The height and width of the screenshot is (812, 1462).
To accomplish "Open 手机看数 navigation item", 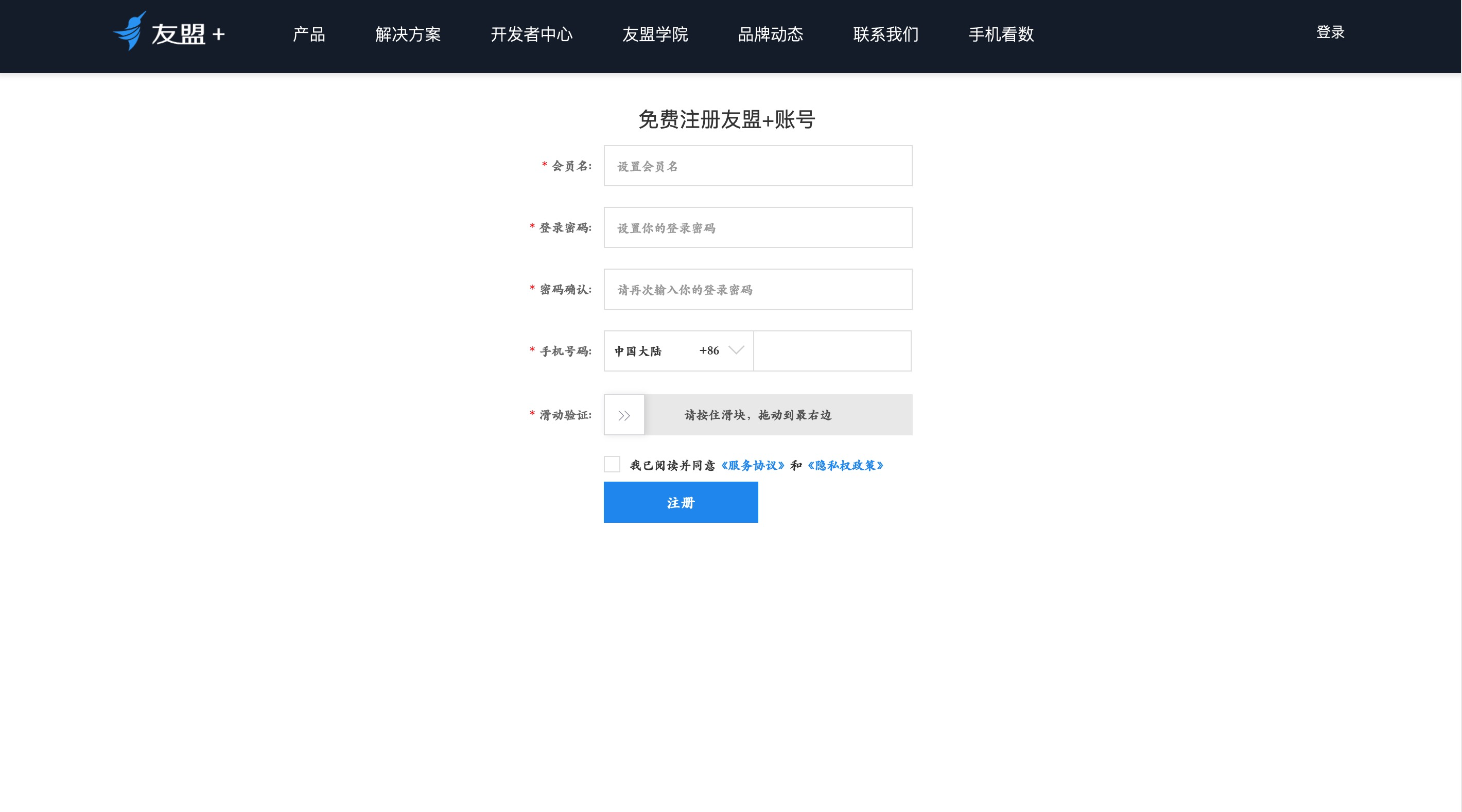I will (x=1001, y=34).
